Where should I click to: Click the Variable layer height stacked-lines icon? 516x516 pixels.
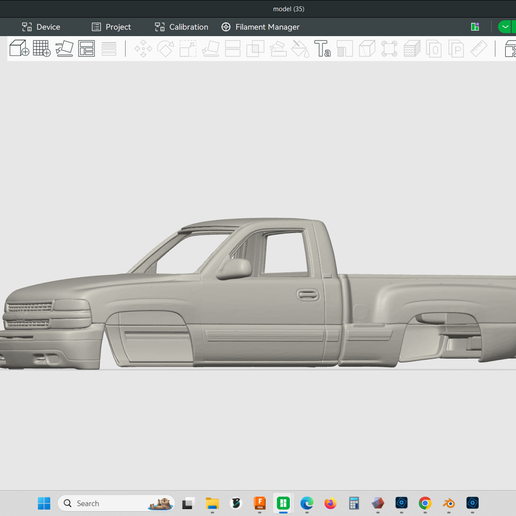coord(109,49)
